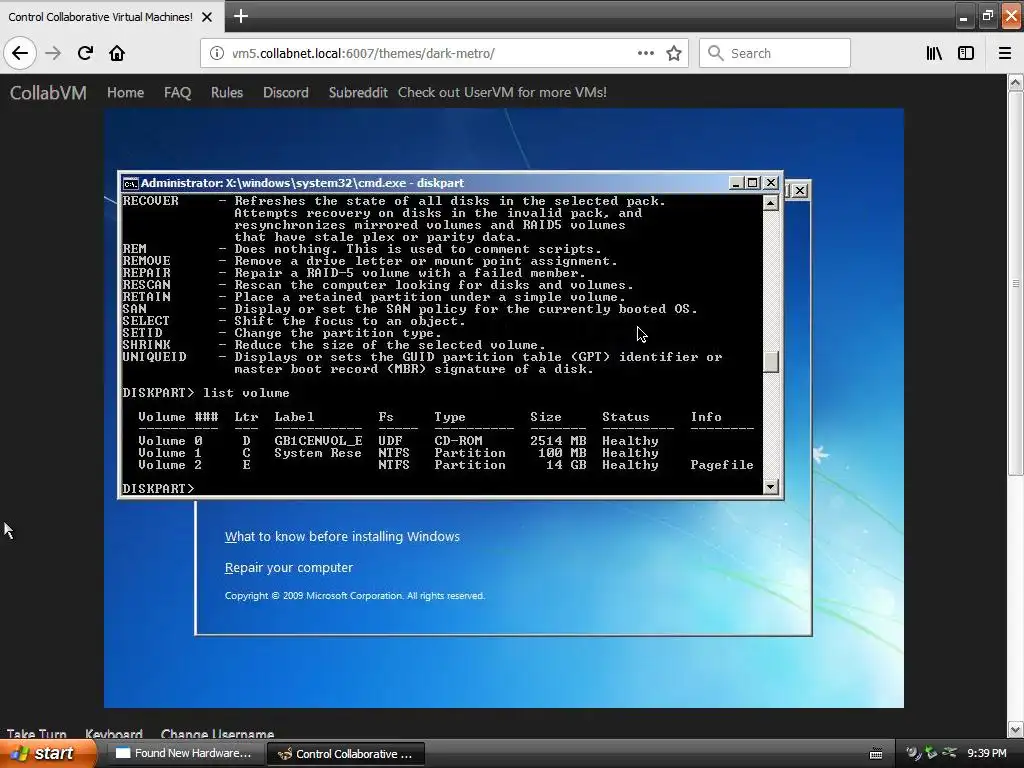Click the keyboard icon in taskbar tray

[x=876, y=754]
